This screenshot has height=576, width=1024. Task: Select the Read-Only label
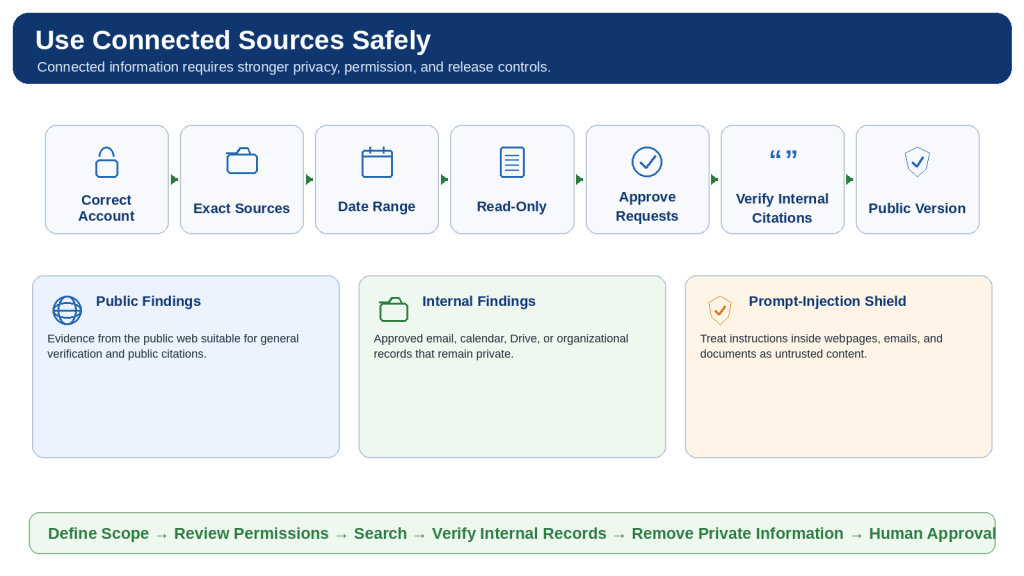pyautogui.click(x=512, y=206)
